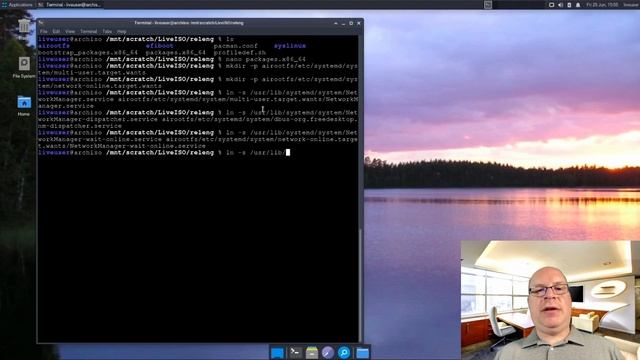The image size is (640, 360).
Task: Open the Edit menu in Terminal
Action: 56,31
